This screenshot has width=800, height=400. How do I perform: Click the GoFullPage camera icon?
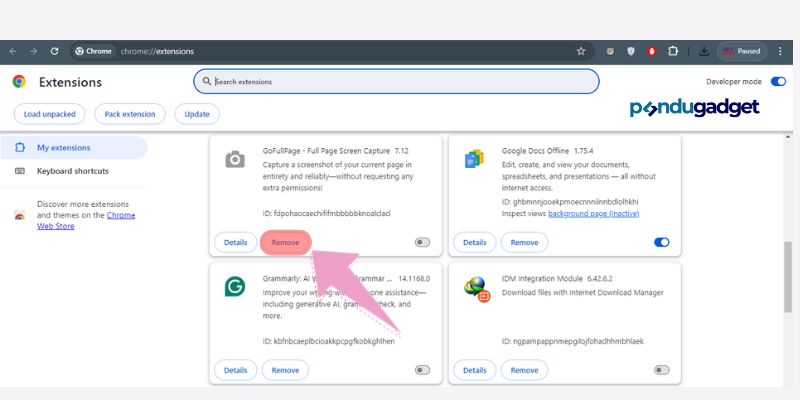click(235, 160)
